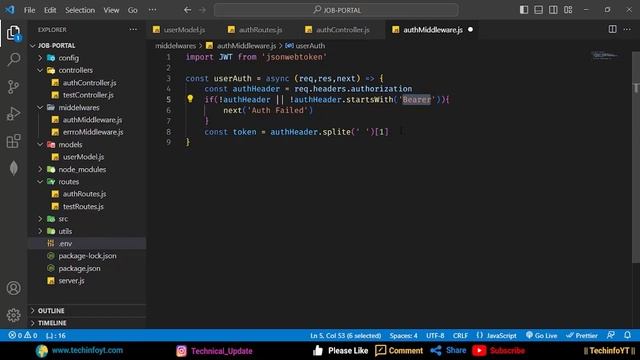Click the code minimap preview
Screen dimensions: 640x360
(605, 55)
